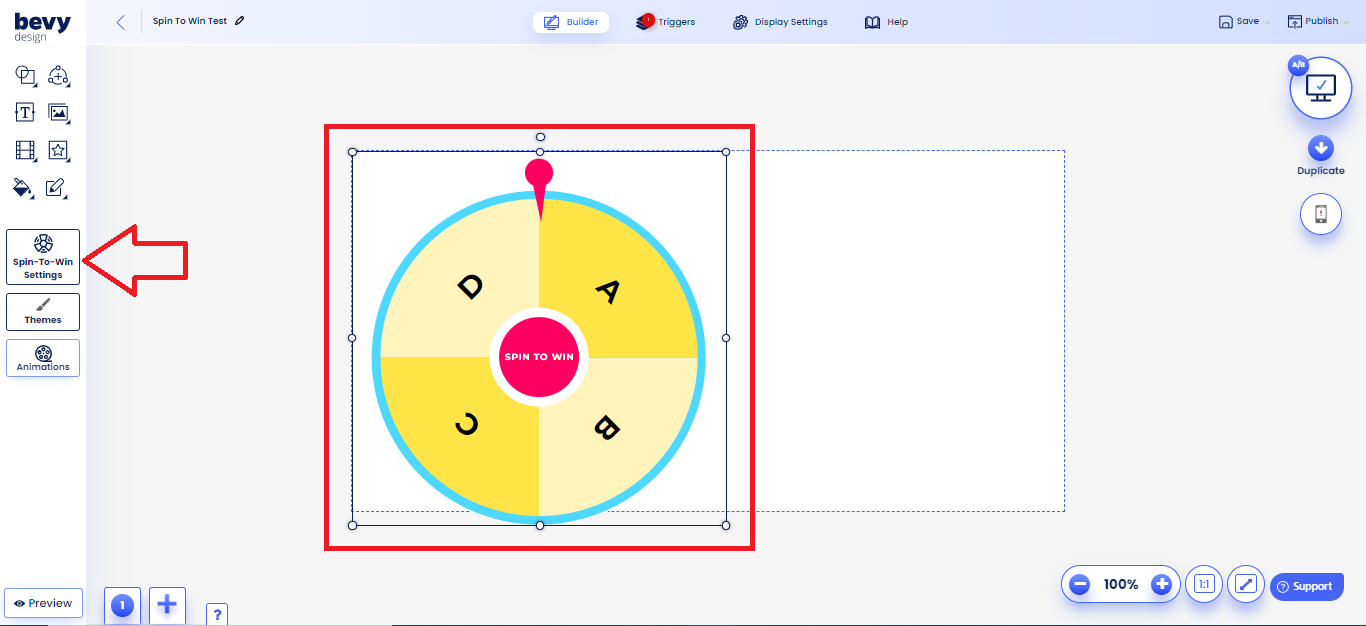This screenshot has height=626, width=1366.
Task: Expand the Publish dropdown arrow
Action: [1344, 21]
